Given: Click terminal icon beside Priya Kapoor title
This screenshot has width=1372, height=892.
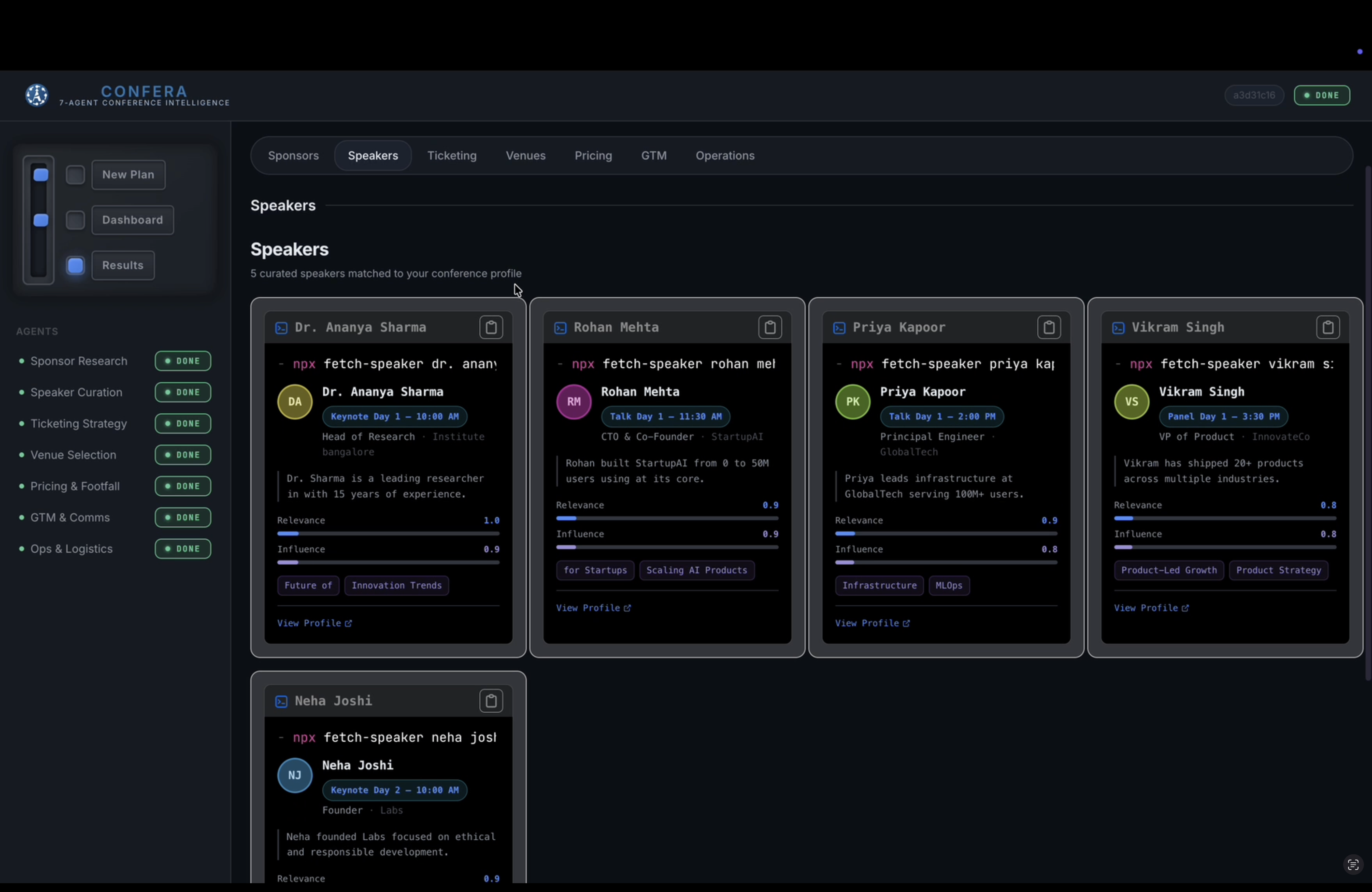Looking at the screenshot, I should 839,328.
